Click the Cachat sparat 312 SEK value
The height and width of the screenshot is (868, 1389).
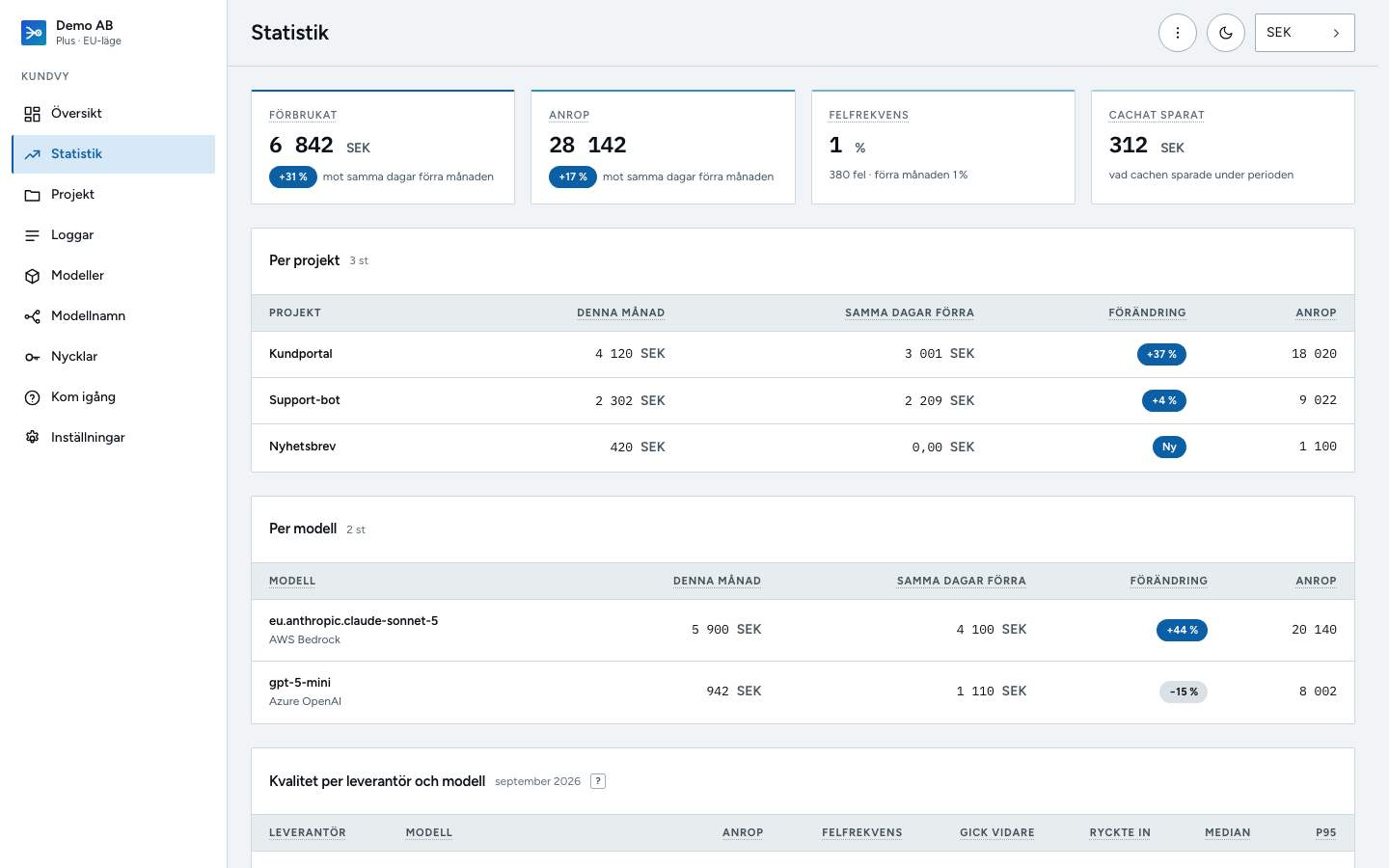click(1147, 146)
